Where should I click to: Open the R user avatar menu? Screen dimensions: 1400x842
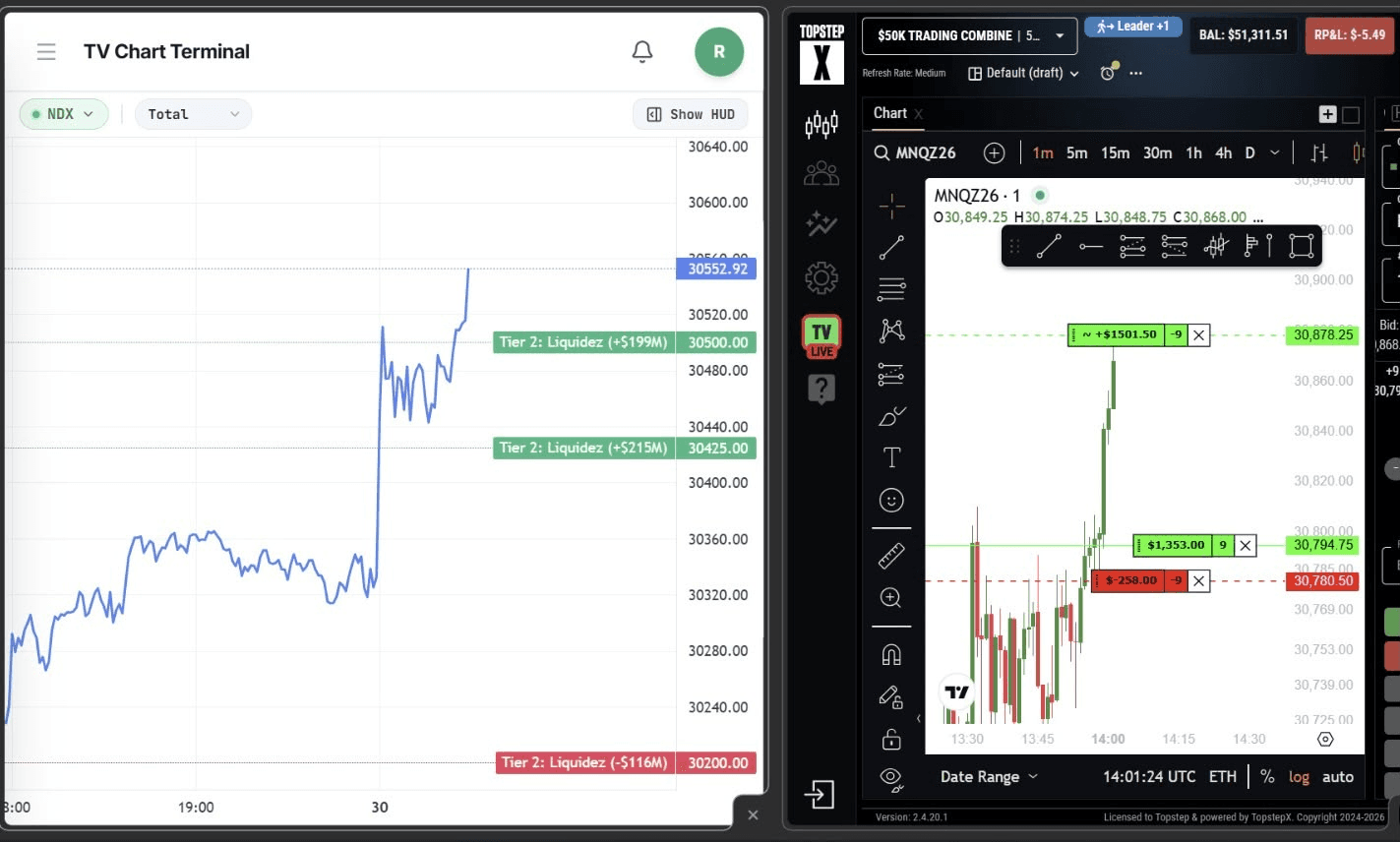point(719,51)
